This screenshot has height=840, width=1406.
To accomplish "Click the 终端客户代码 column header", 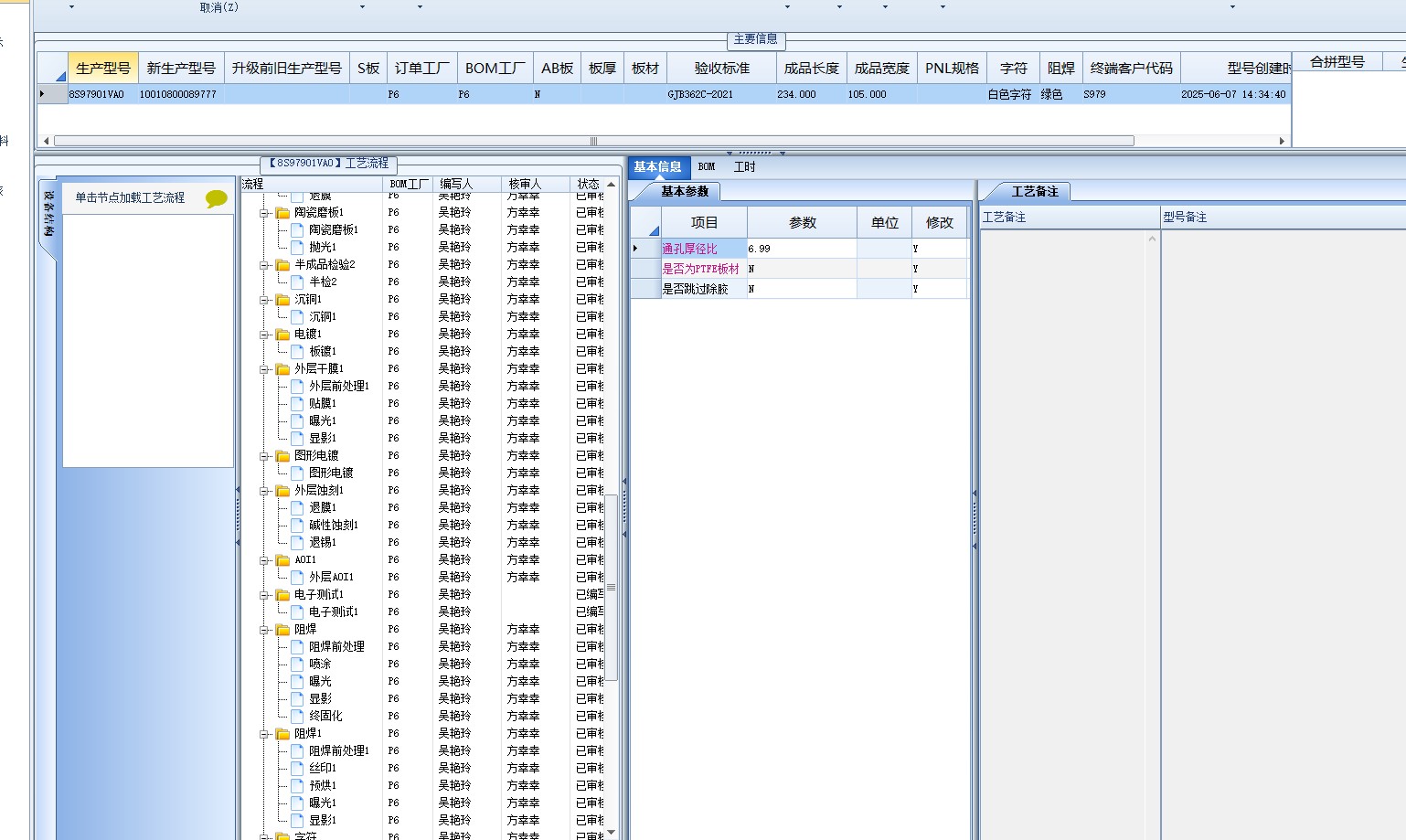I will (x=1132, y=69).
